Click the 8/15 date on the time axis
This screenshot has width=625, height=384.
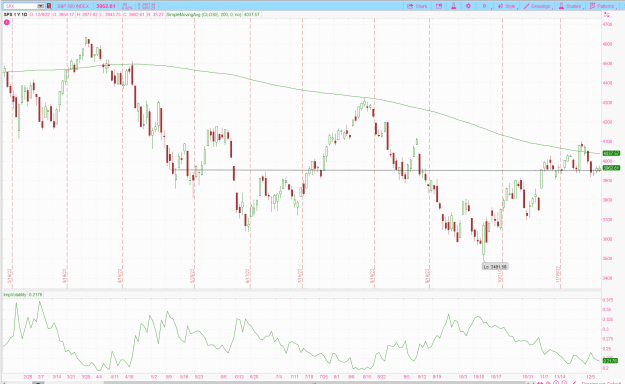pyautogui.click(x=367, y=376)
